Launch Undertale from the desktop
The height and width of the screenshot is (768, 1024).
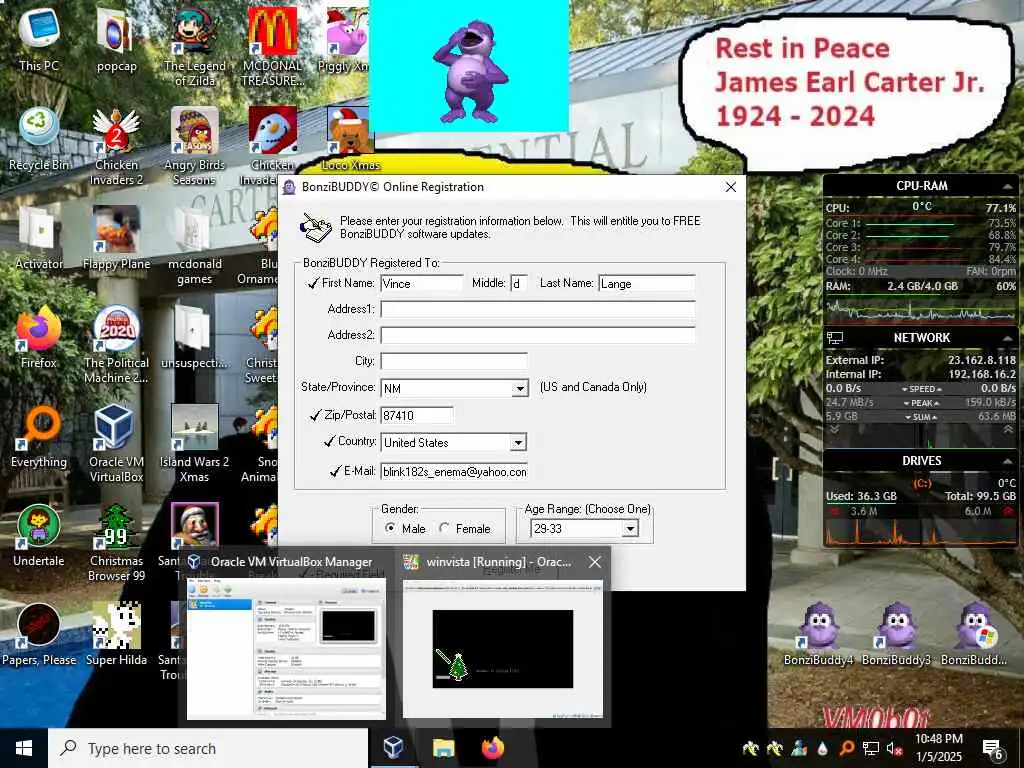tap(39, 536)
